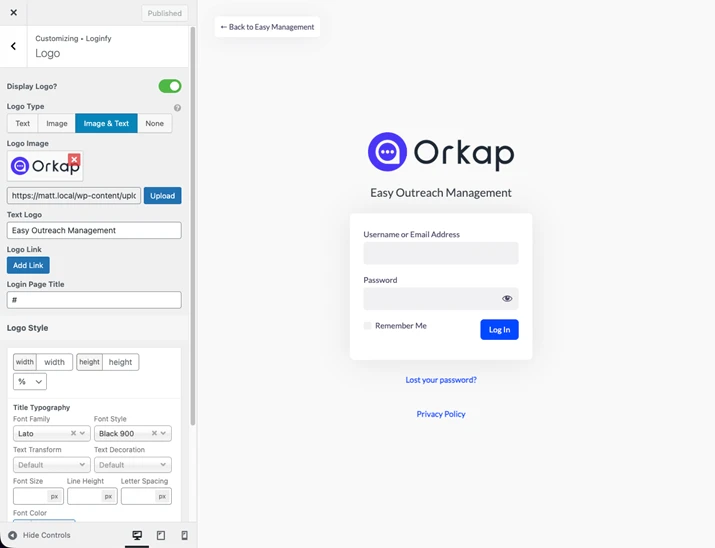This screenshot has width=715, height=548.
Task: Select None logo type
Action: [155, 124]
